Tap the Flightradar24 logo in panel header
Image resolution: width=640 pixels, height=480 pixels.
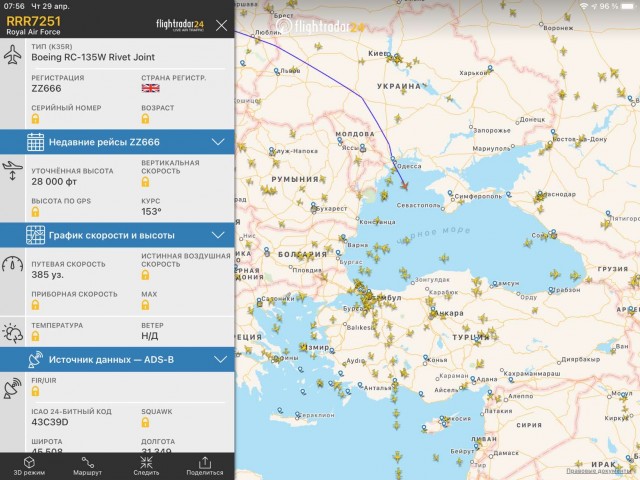(180, 25)
